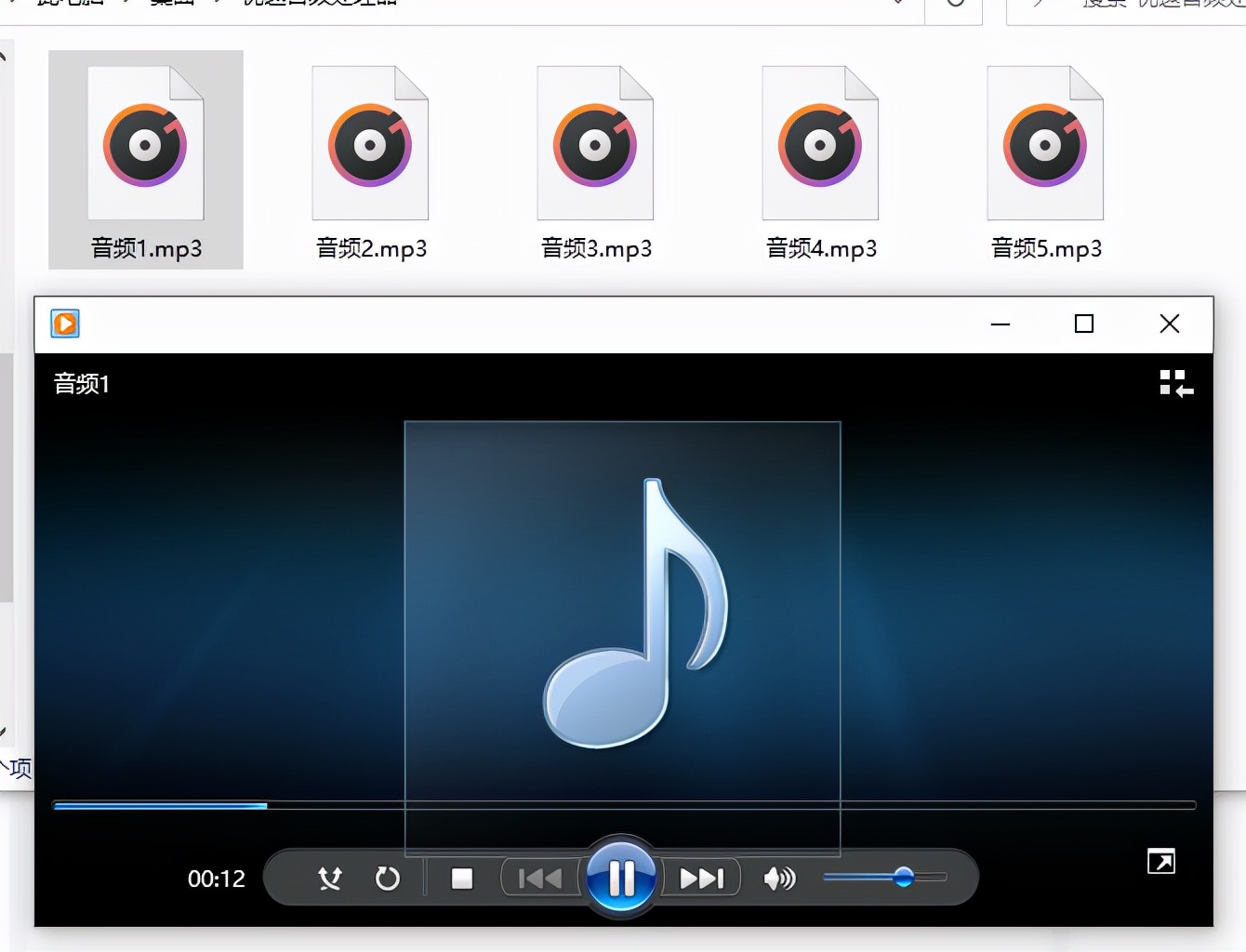Screen dimensions: 1246x952
Task: Enable shuffle playback
Action: point(330,878)
